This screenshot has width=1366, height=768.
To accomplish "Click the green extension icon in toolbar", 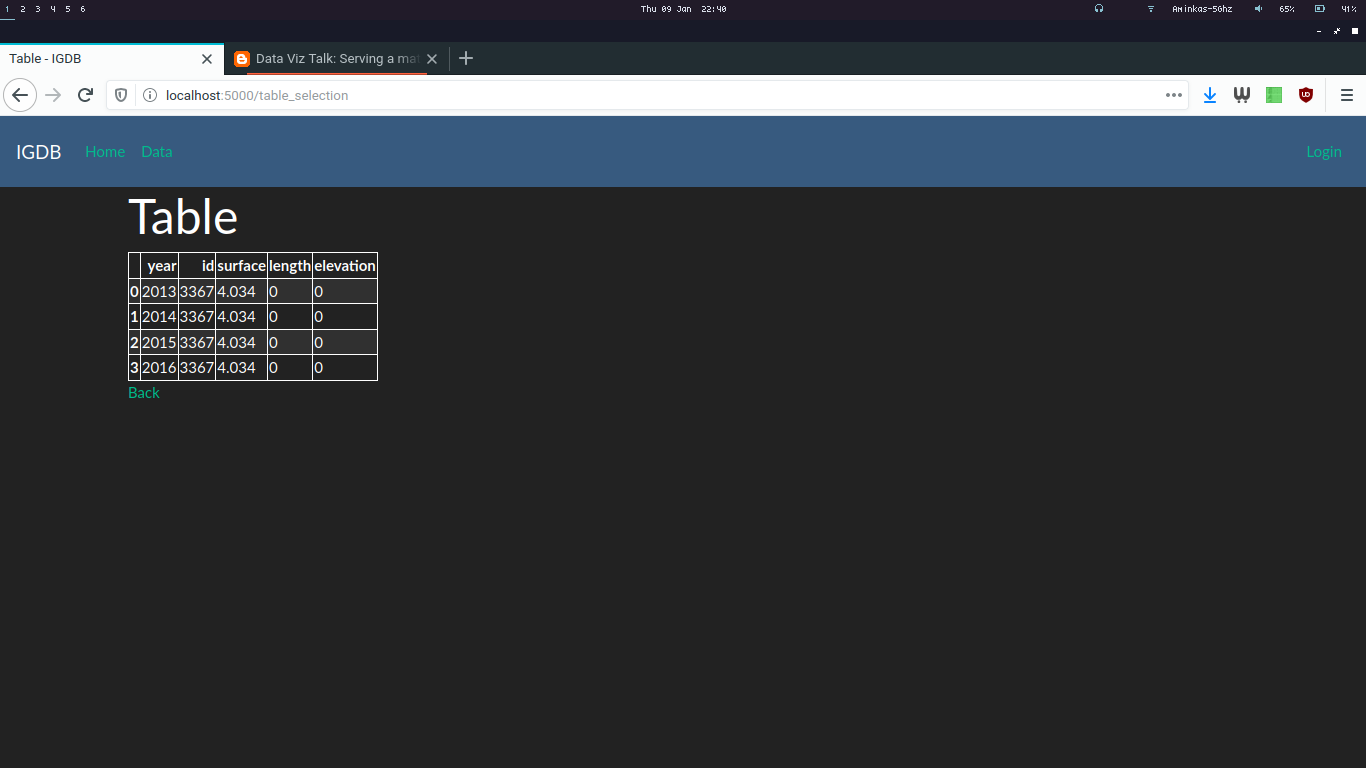I will point(1273,95).
